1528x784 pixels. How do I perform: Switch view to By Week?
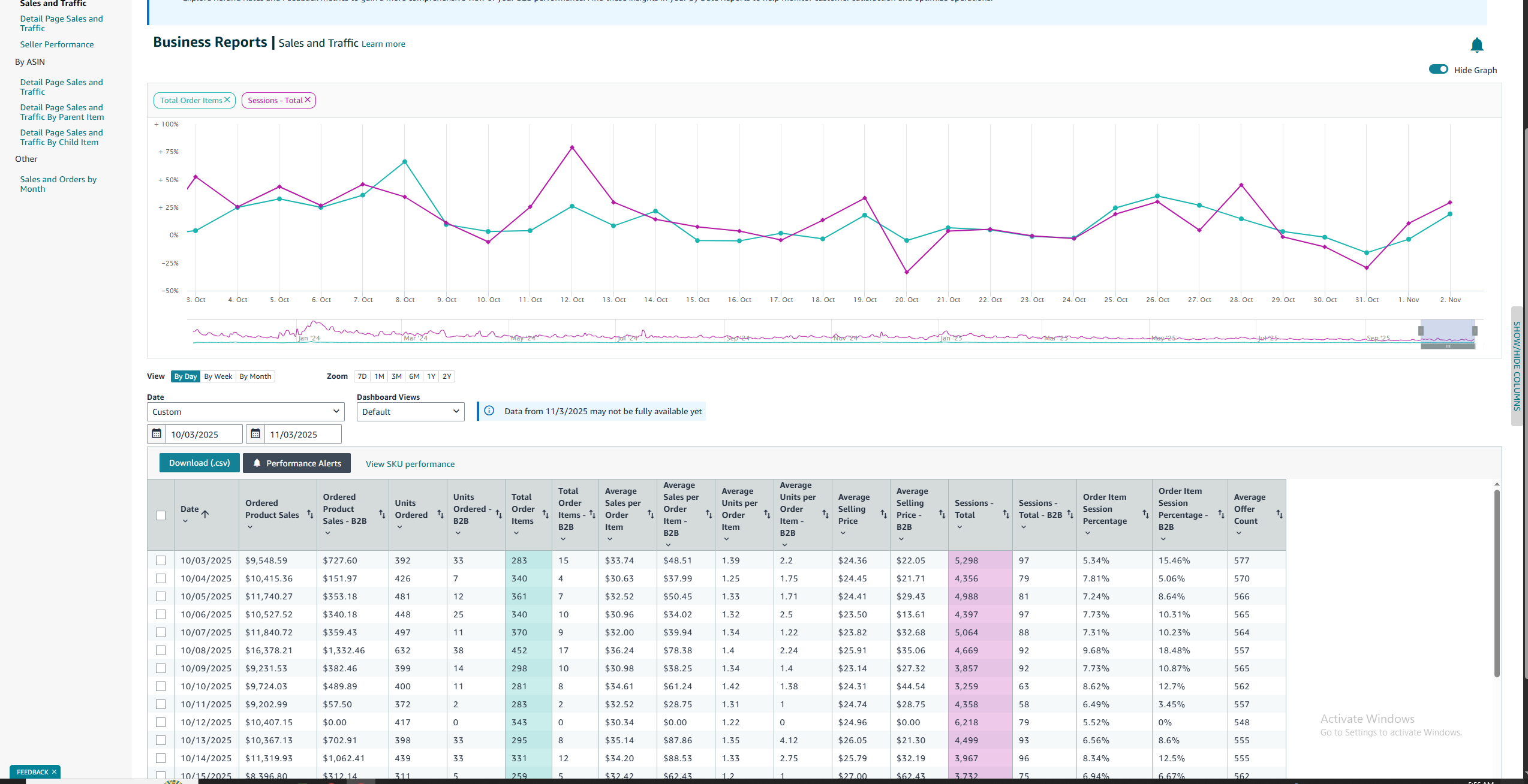218,376
